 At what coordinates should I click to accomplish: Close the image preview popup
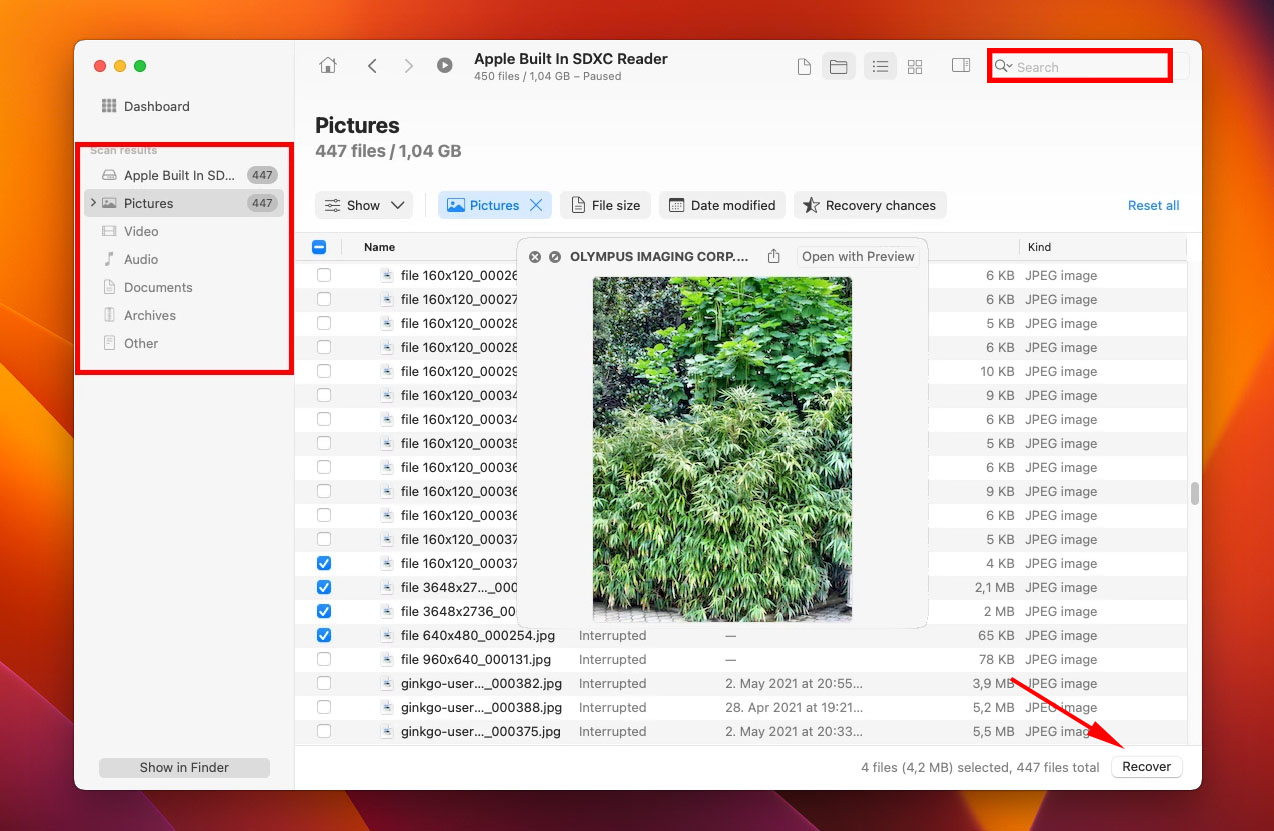coord(535,257)
